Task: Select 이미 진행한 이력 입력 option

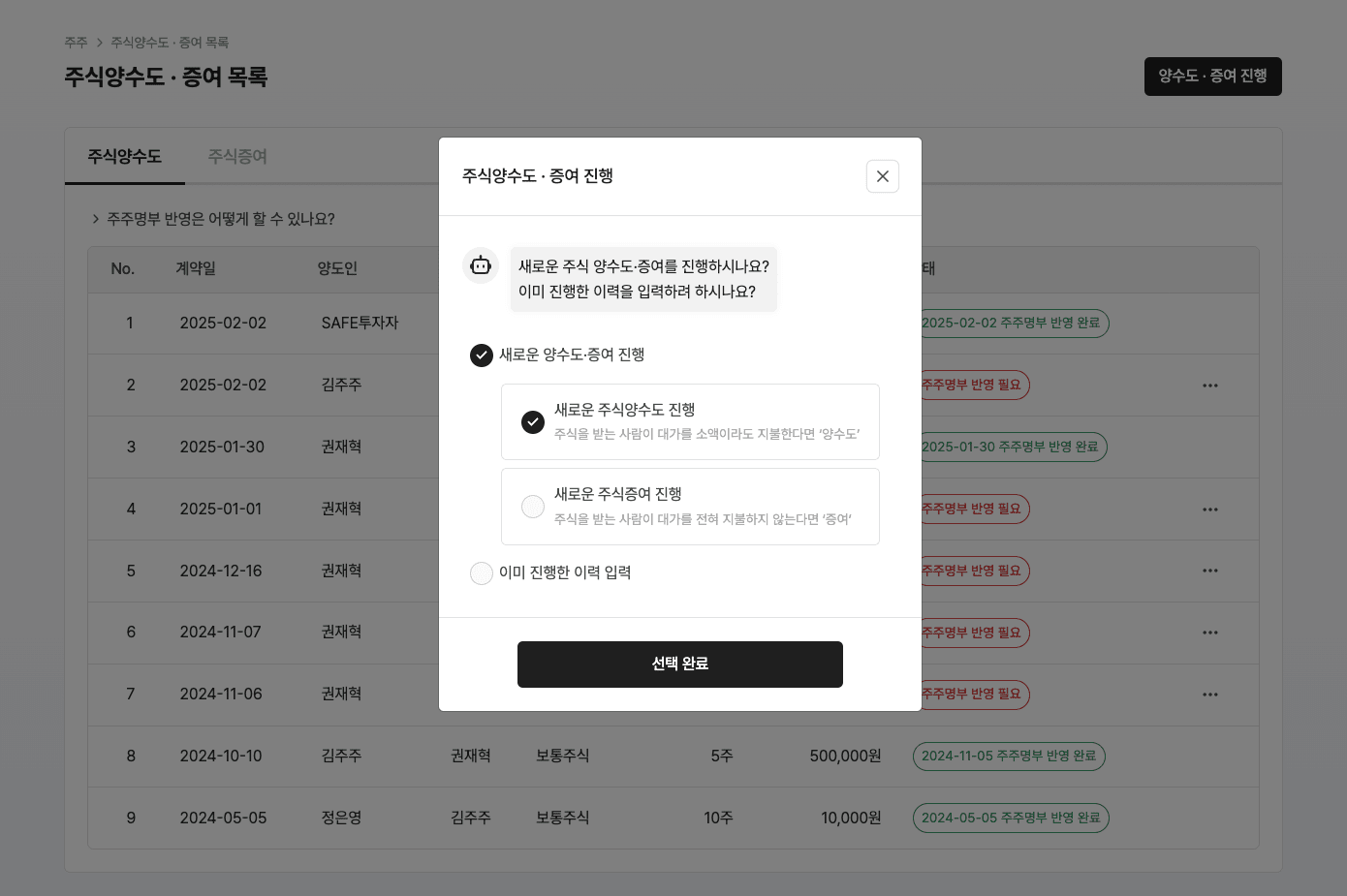Action: [x=482, y=572]
